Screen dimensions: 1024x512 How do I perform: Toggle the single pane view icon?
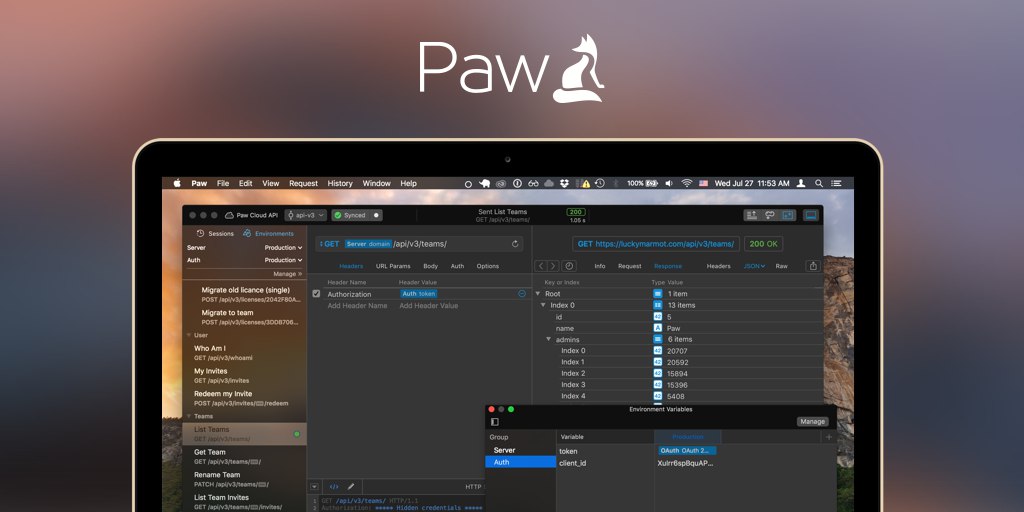810,214
